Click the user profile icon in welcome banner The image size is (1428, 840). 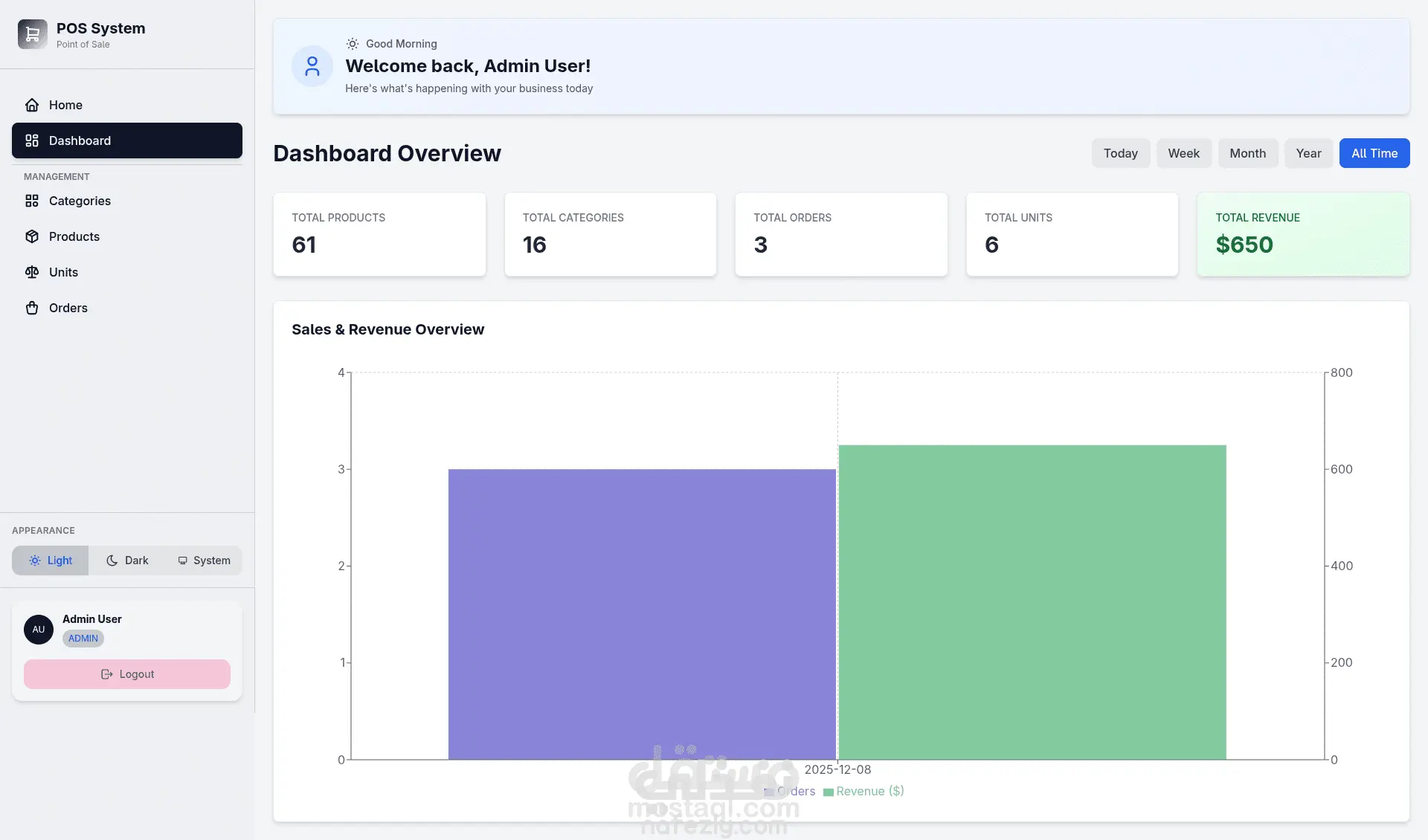(x=312, y=66)
